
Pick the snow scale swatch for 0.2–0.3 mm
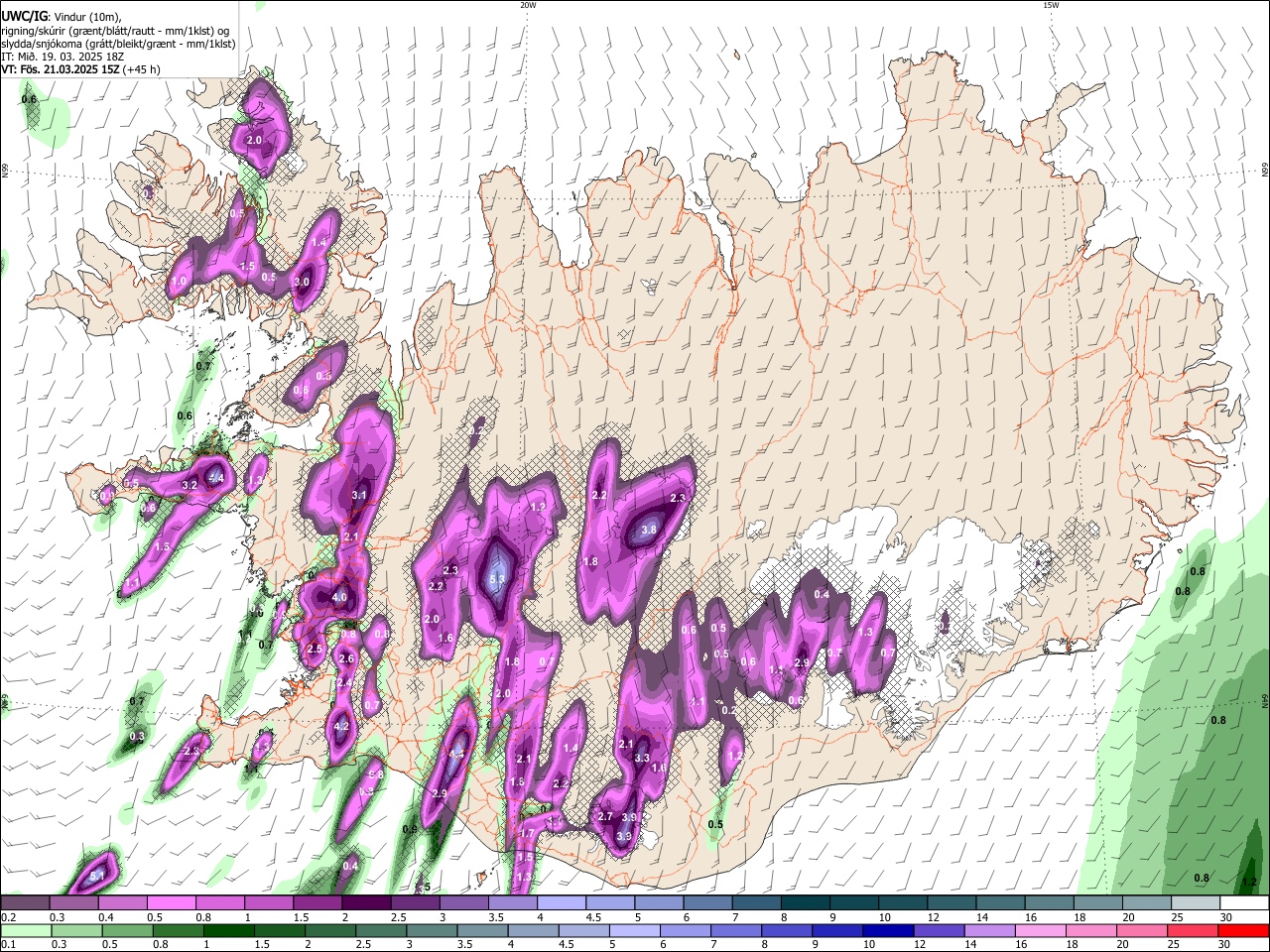pyautogui.click(x=25, y=903)
